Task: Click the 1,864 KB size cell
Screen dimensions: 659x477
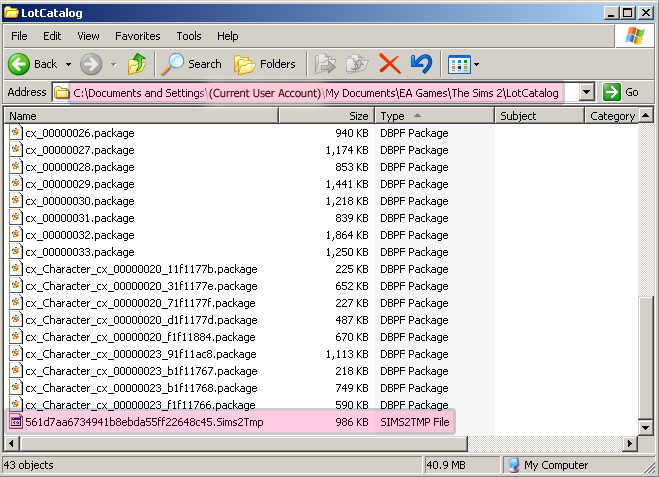Action: pos(347,235)
